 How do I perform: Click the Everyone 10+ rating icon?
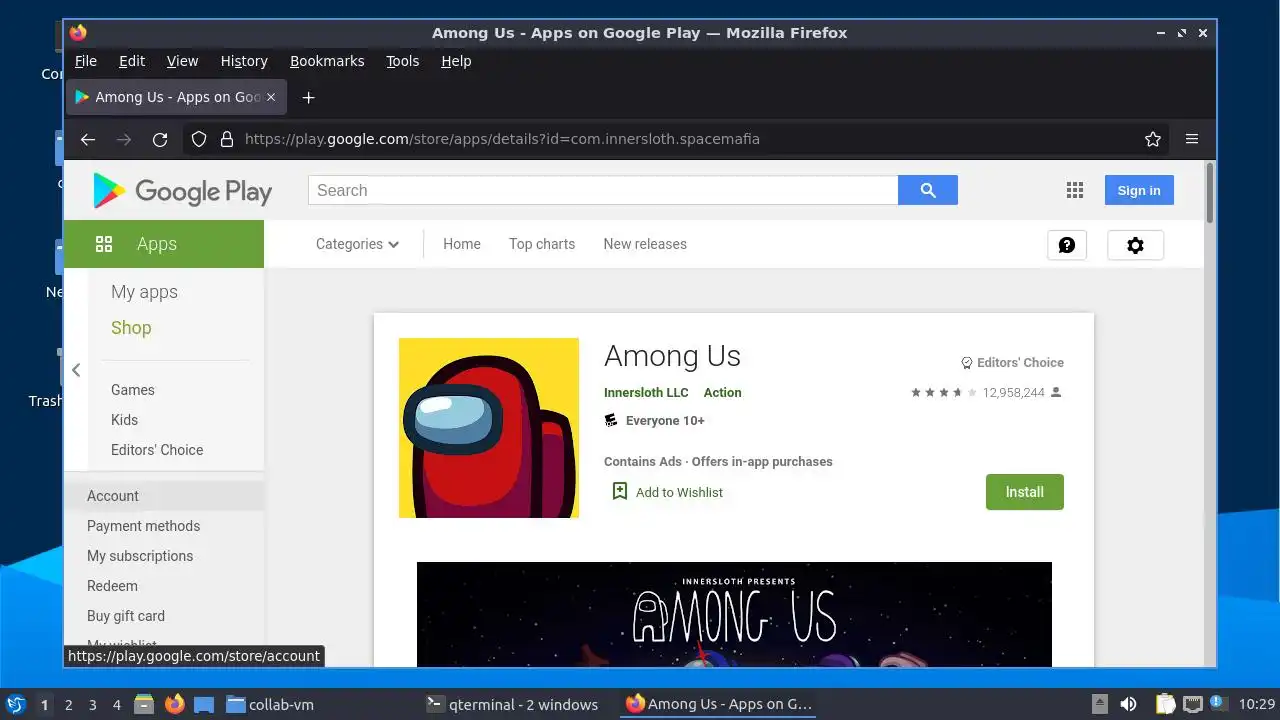[611, 421]
